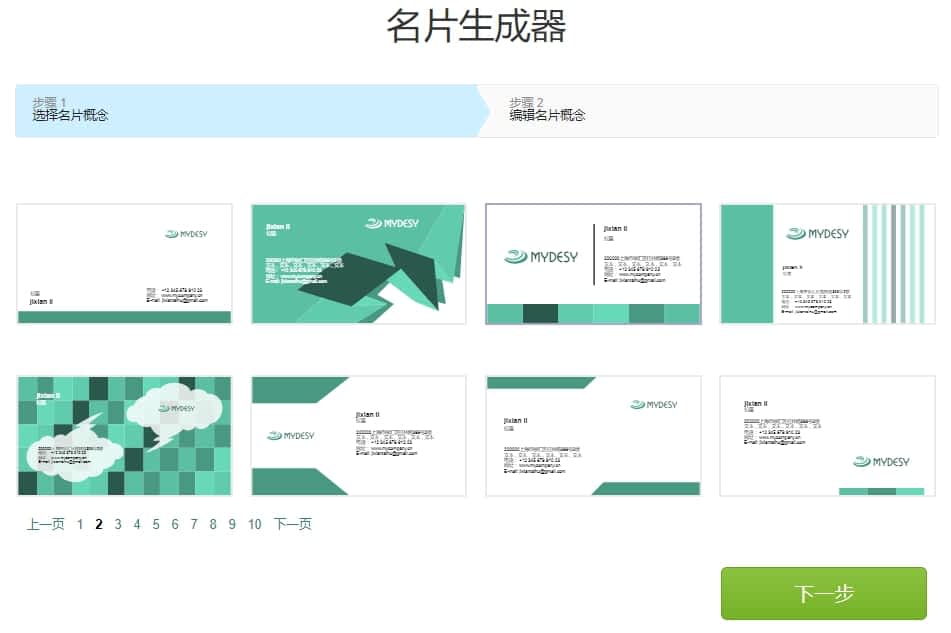
Task: Select the card with green corner bands on left
Action: click(x=358, y=436)
